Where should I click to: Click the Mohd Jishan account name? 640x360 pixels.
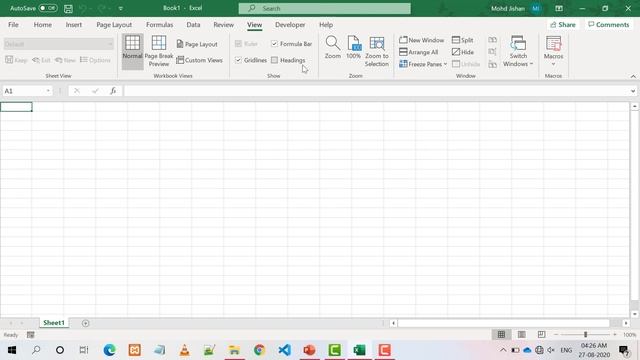tap(508, 8)
